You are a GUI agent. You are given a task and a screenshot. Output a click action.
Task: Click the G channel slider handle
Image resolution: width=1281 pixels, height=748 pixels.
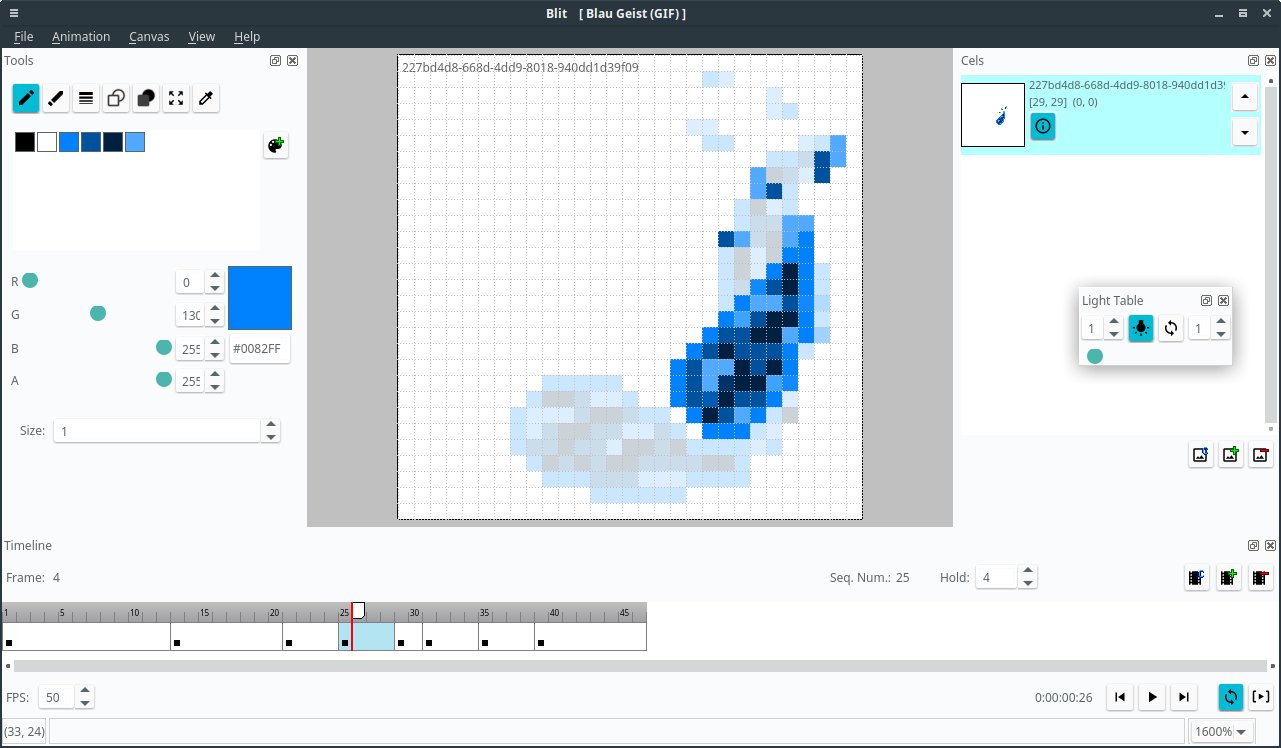(x=98, y=313)
